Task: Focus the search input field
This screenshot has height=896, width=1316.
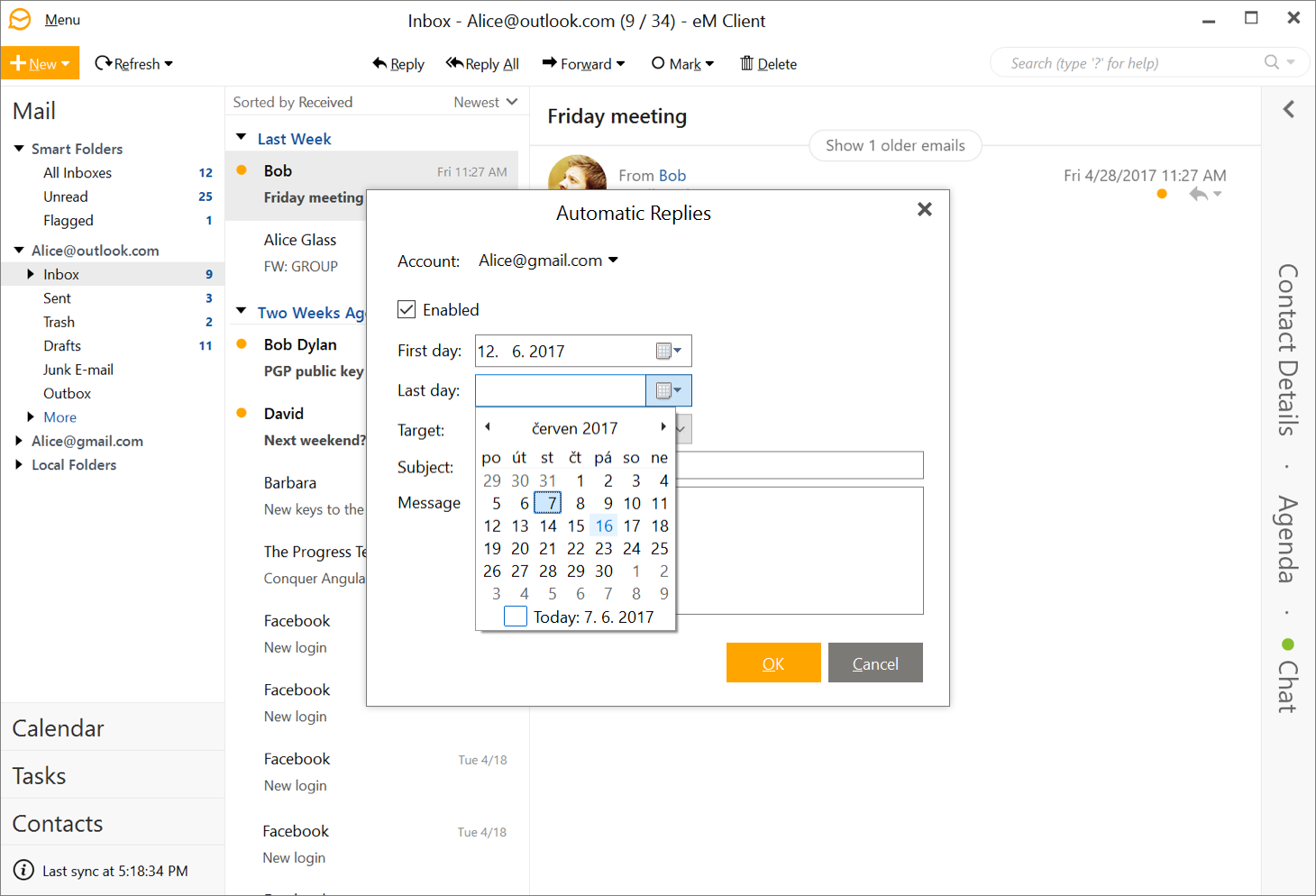Action: click(1131, 63)
